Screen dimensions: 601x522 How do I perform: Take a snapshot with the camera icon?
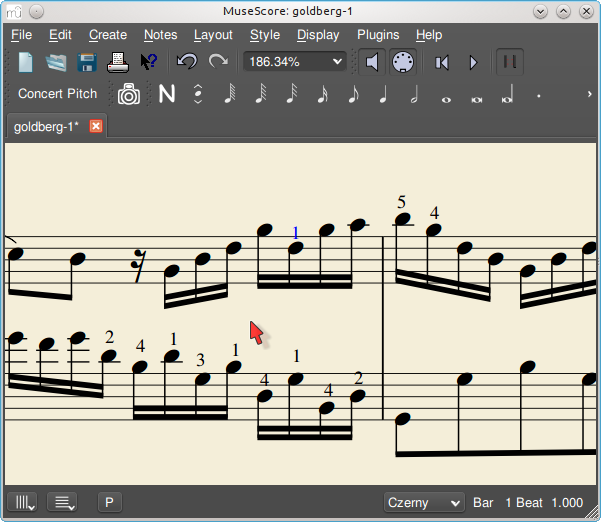[128, 95]
